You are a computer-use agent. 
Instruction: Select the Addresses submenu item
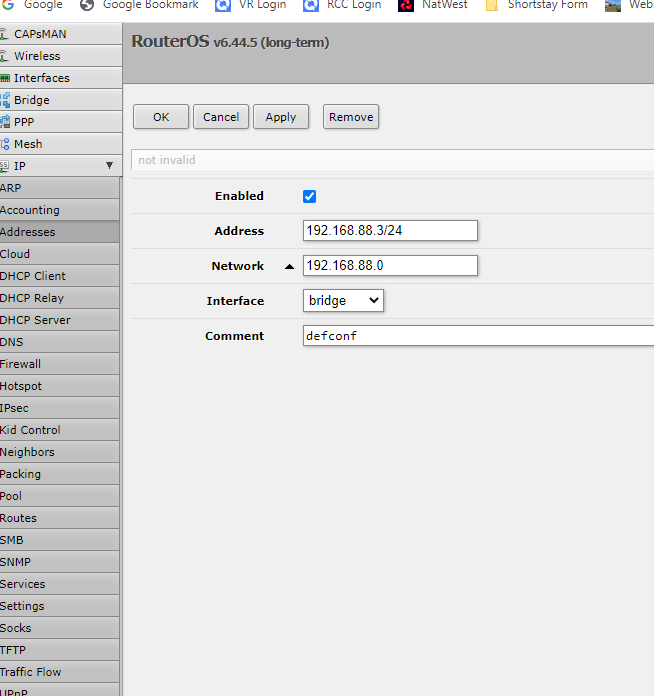(59, 232)
